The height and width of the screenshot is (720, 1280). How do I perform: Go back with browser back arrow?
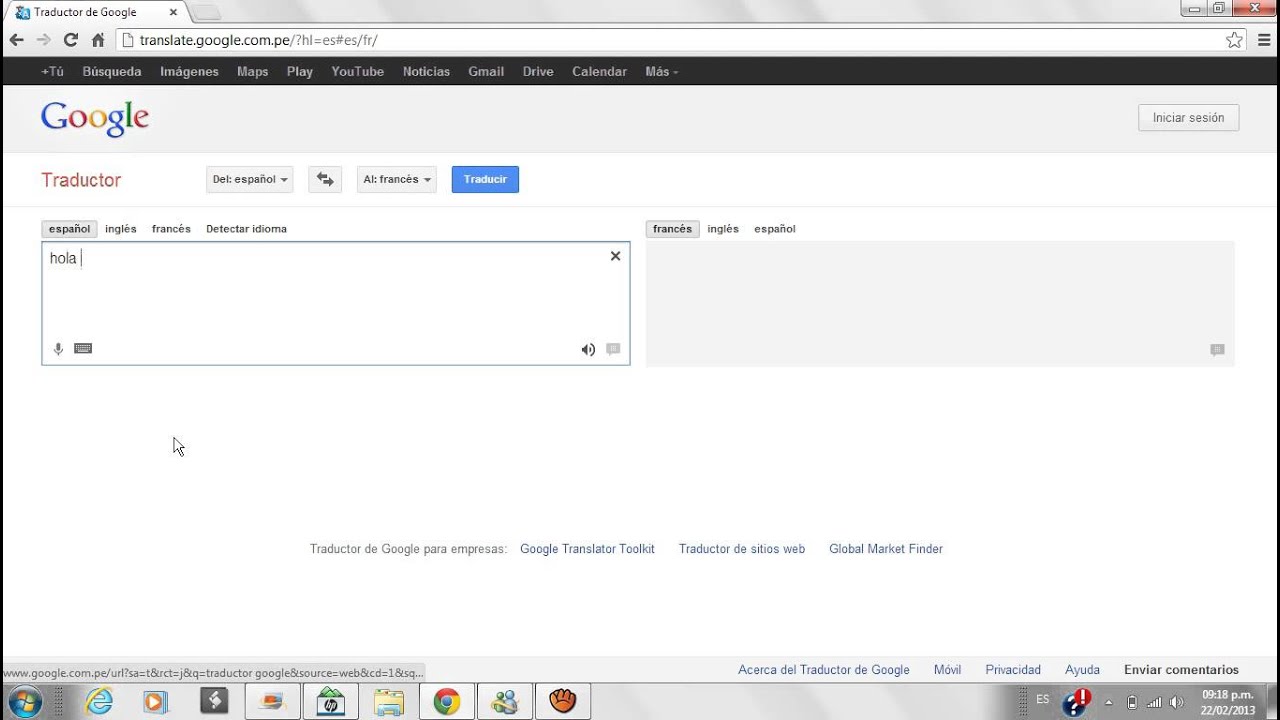16,40
